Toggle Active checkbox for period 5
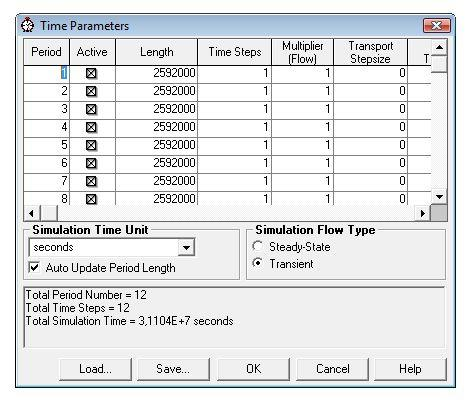The width and height of the screenshot is (473, 402). (91, 145)
